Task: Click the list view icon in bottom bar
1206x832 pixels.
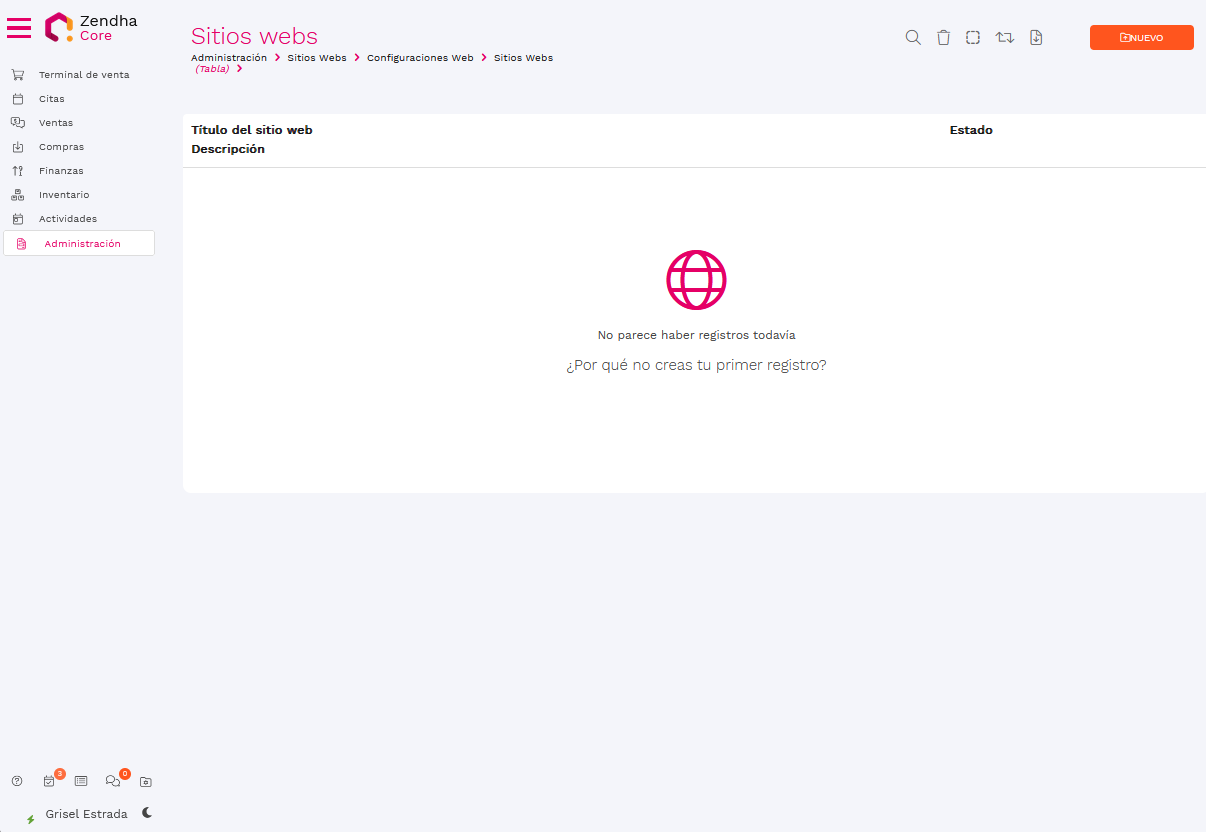Action: pyautogui.click(x=81, y=781)
